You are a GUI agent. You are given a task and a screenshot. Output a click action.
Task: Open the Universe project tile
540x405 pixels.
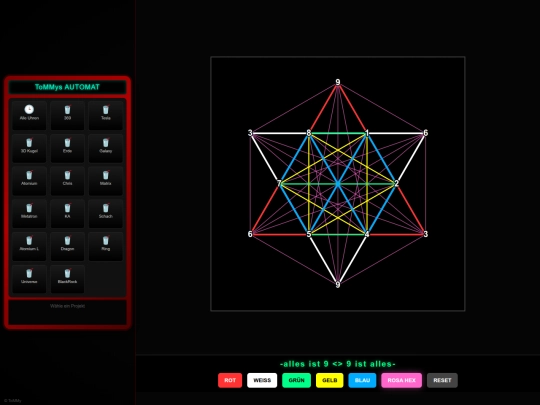click(x=29, y=279)
